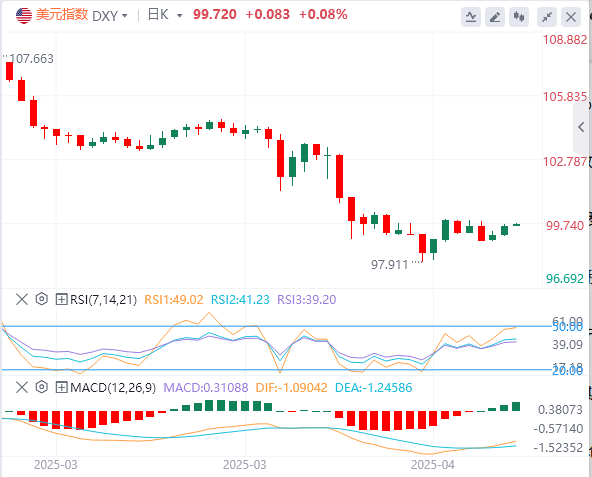Screen dimensions: 592x477
Task: Click the 39.09 RSI axis label
Action: tap(567, 344)
